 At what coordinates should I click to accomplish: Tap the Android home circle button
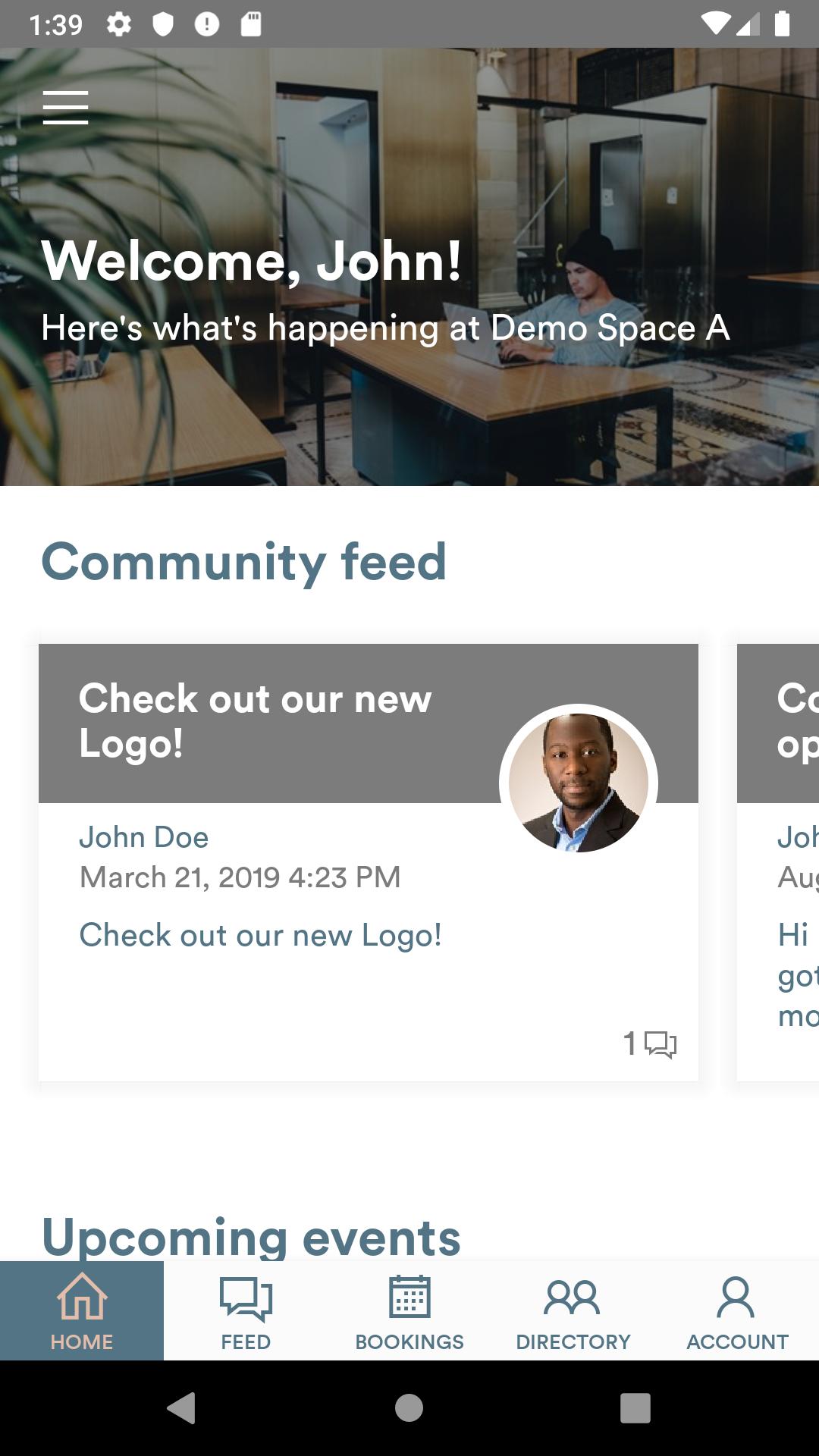pos(409,1407)
